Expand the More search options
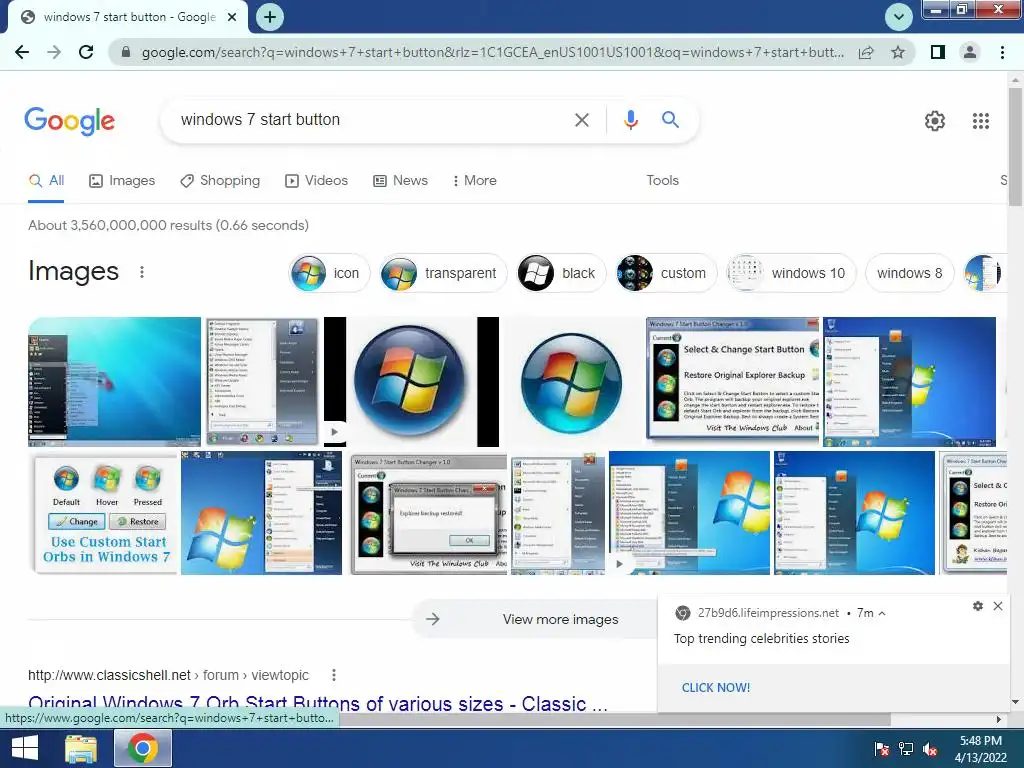The image size is (1024, 768). [x=475, y=180]
